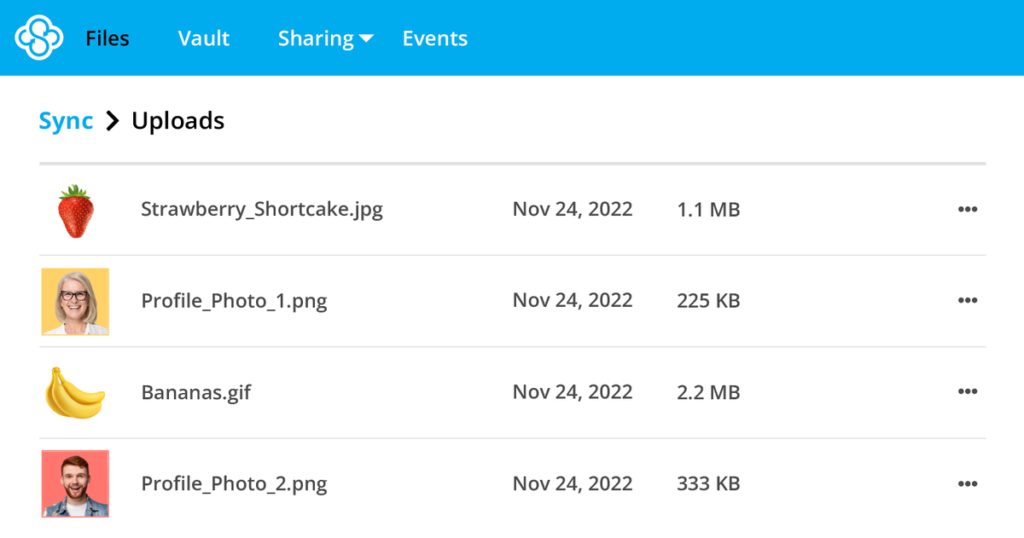Click the strawberry file thumbnail

[x=76, y=210]
